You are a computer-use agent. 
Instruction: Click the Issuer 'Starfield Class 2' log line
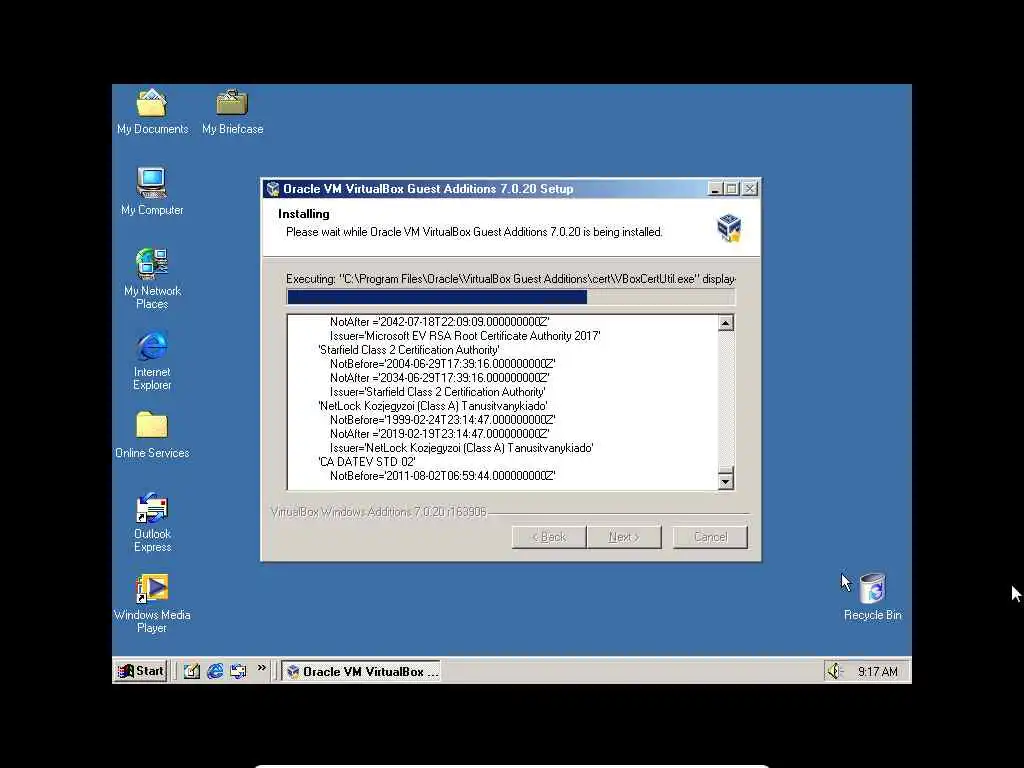point(438,392)
